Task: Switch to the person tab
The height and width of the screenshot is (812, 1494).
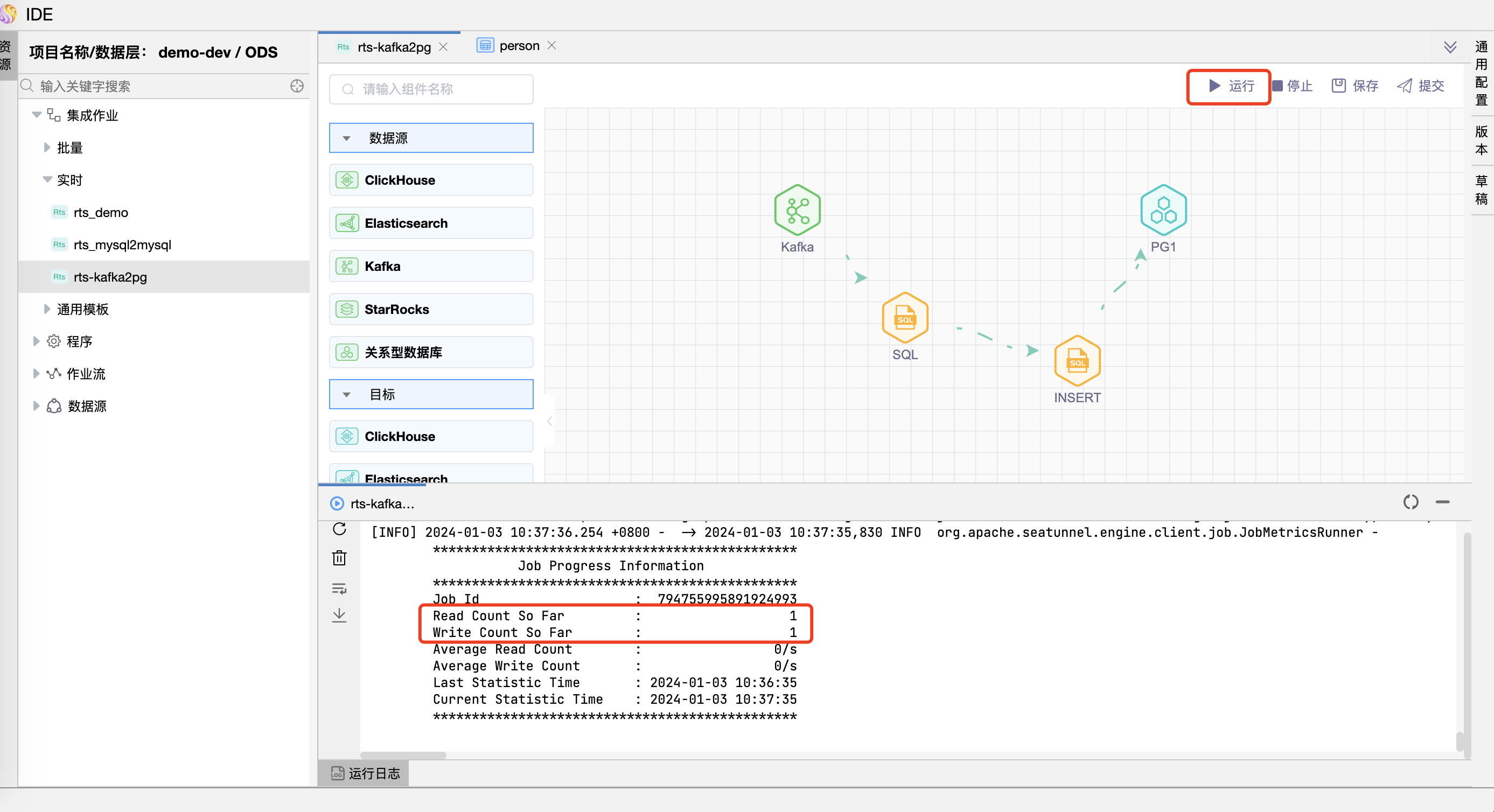Action: (519, 46)
